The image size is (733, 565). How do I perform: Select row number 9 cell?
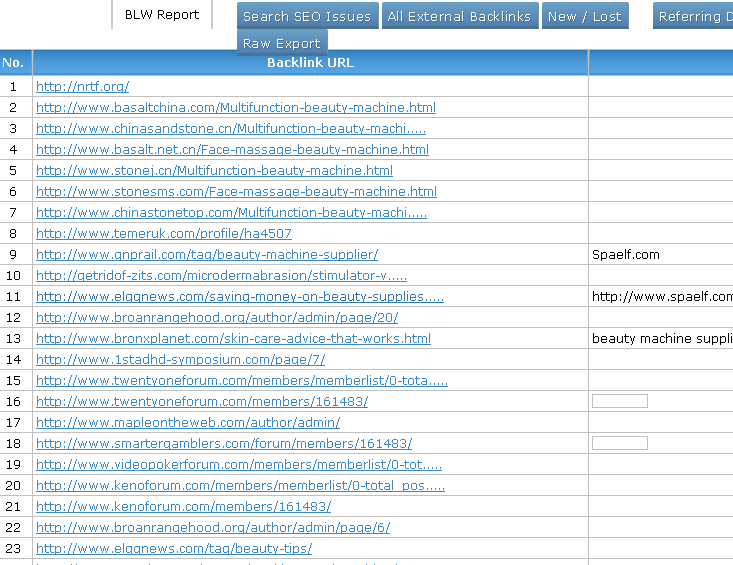13,255
